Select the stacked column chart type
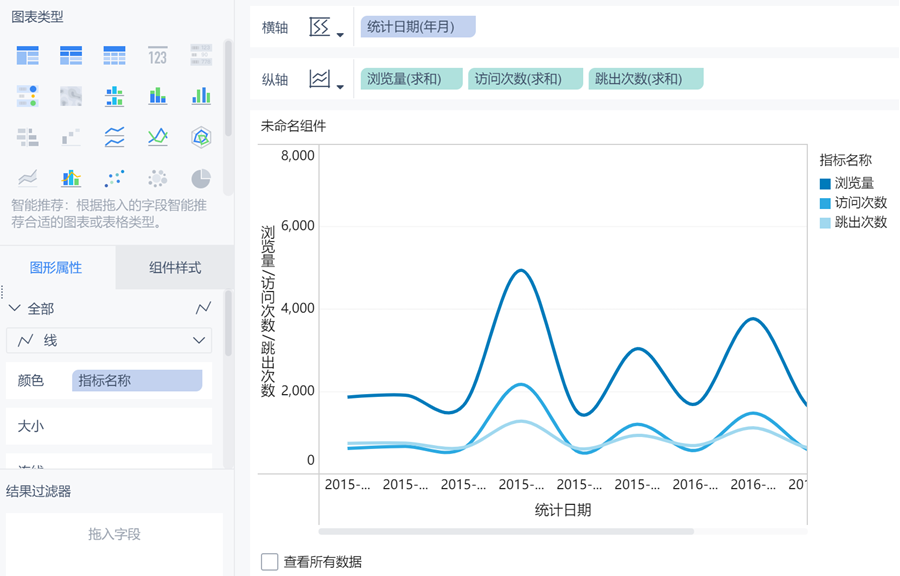This screenshot has width=900, height=576. (x=157, y=96)
